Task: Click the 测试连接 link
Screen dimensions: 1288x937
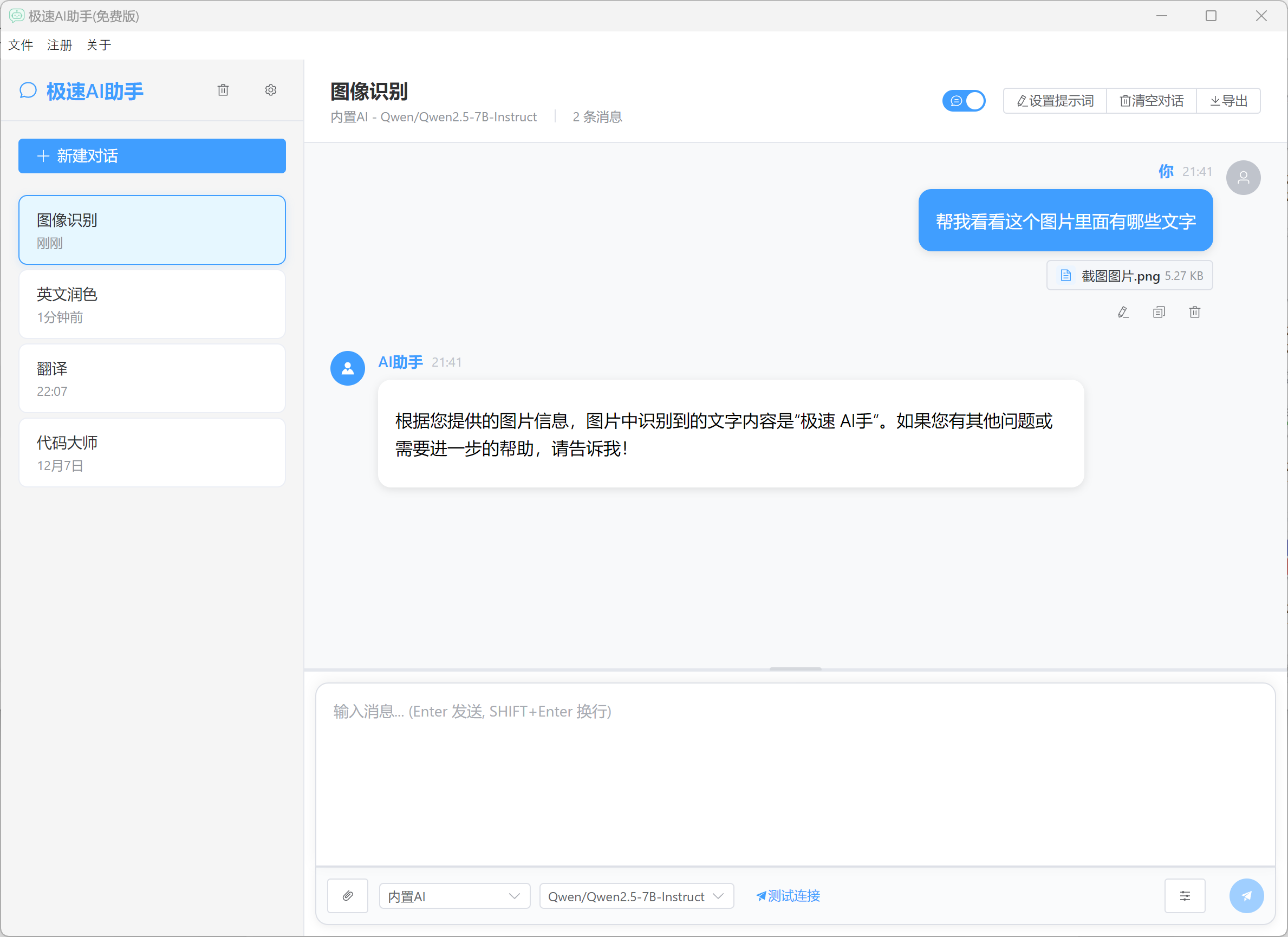Action: pyautogui.click(x=788, y=895)
